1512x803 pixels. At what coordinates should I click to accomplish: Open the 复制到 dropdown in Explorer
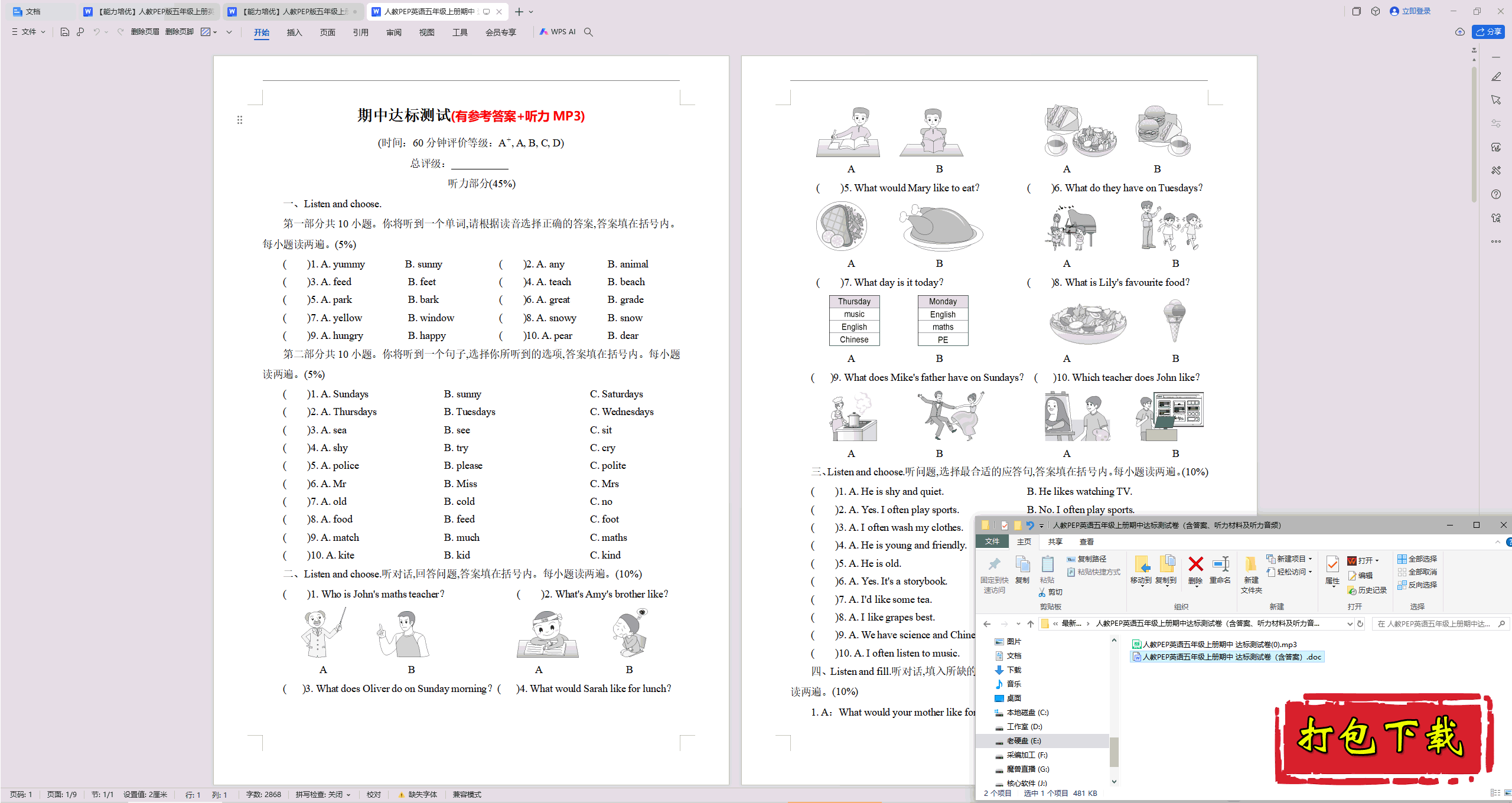pyautogui.click(x=1166, y=587)
